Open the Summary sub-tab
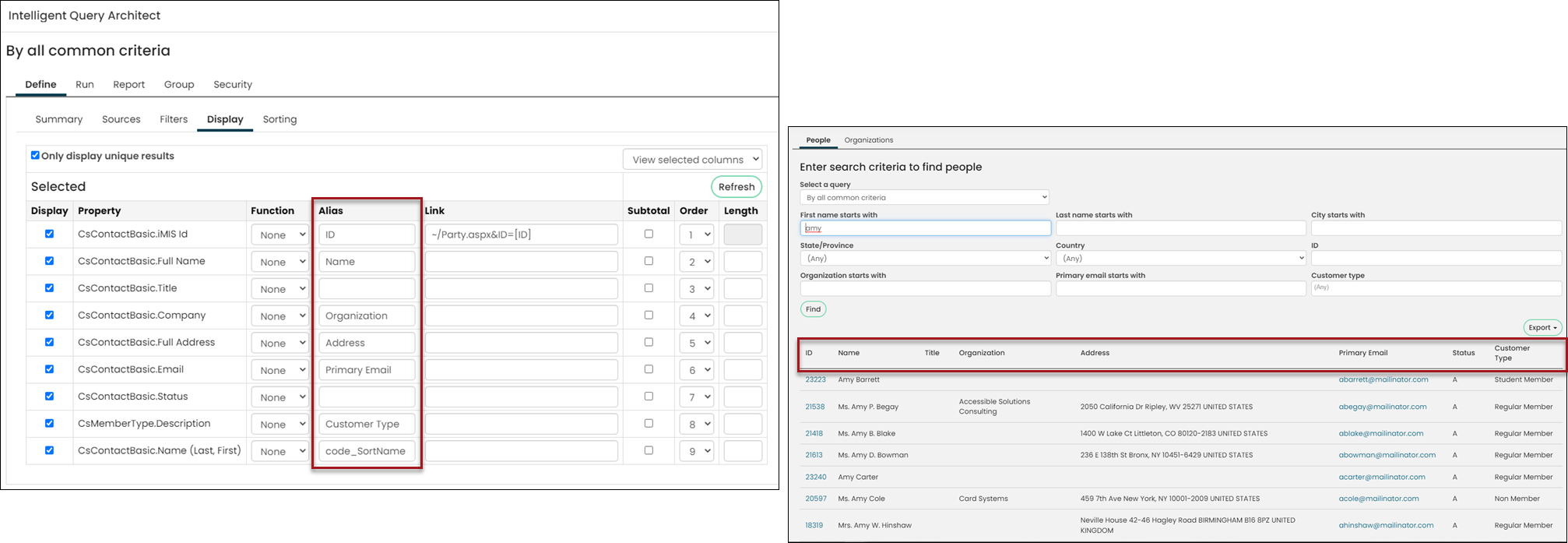The image size is (1568, 543). click(x=59, y=119)
